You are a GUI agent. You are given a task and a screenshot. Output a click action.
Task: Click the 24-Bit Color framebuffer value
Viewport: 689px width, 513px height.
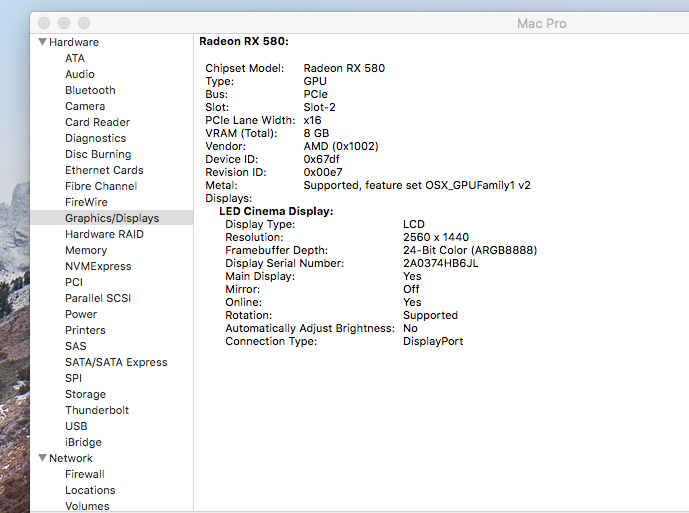click(470, 250)
